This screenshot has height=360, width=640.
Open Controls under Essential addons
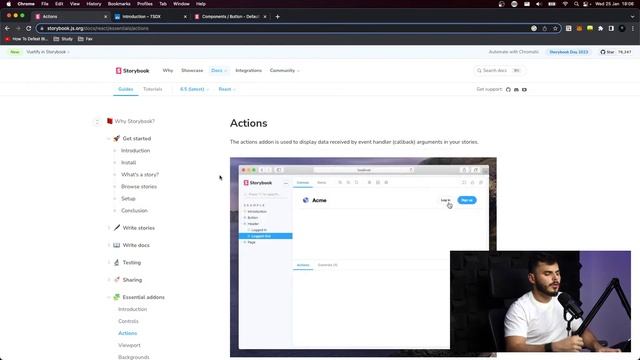[x=128, y=321]
